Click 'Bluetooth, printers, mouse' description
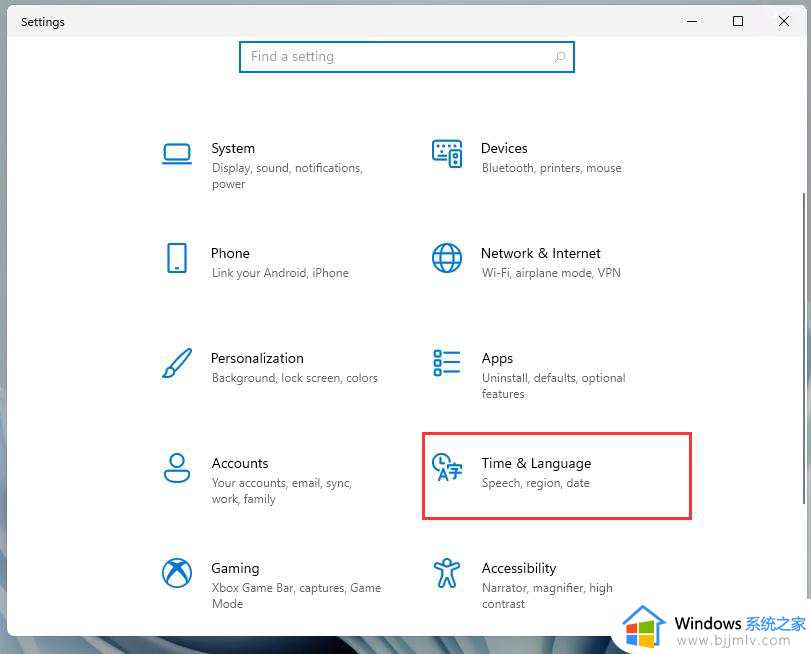The image size is (811, 654). (x=551, y=168)
